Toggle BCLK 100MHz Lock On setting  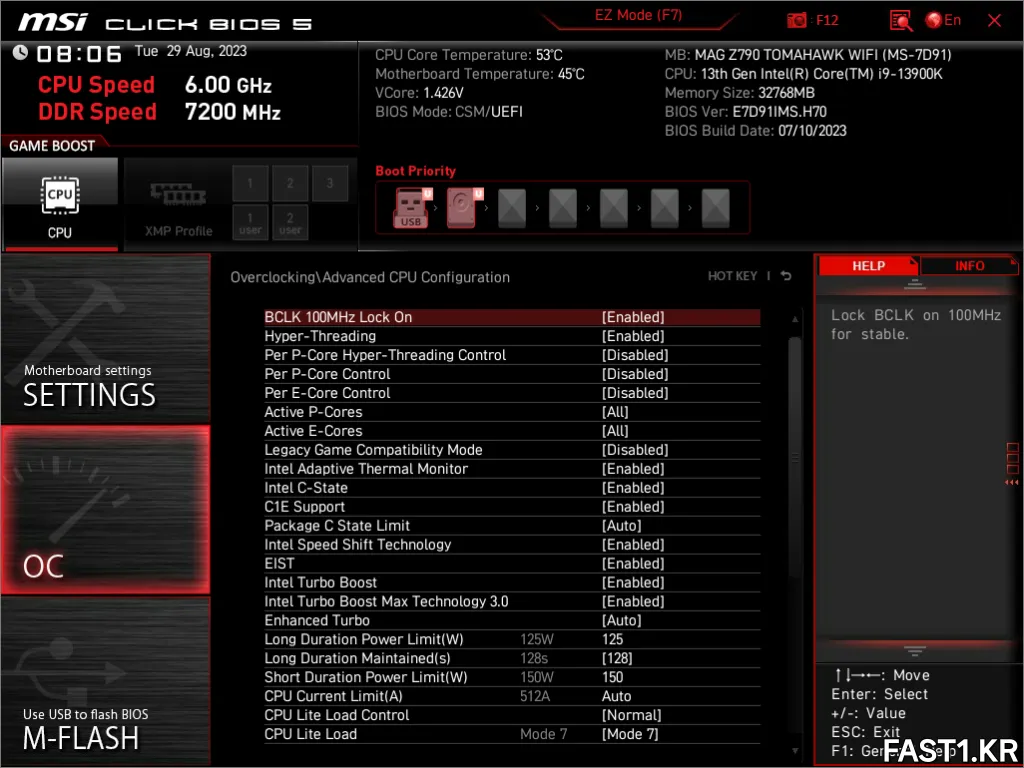click(512, 317)
